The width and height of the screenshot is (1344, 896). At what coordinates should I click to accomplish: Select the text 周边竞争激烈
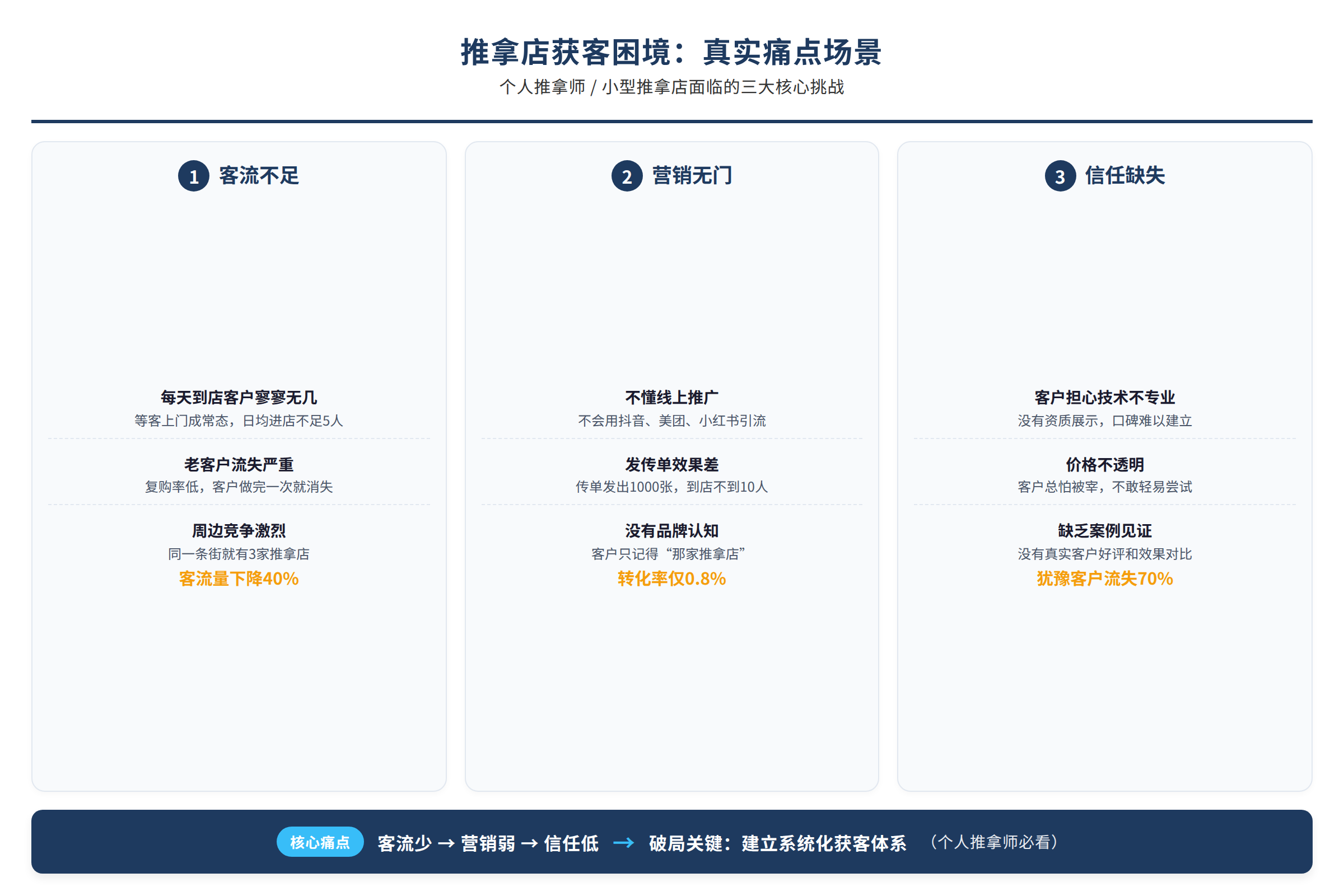[239, 530]
